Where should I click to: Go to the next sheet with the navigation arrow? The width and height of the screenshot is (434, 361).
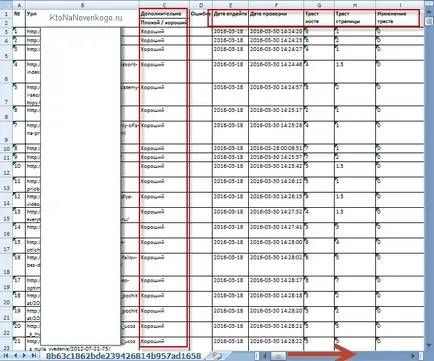tap(24, 356)
